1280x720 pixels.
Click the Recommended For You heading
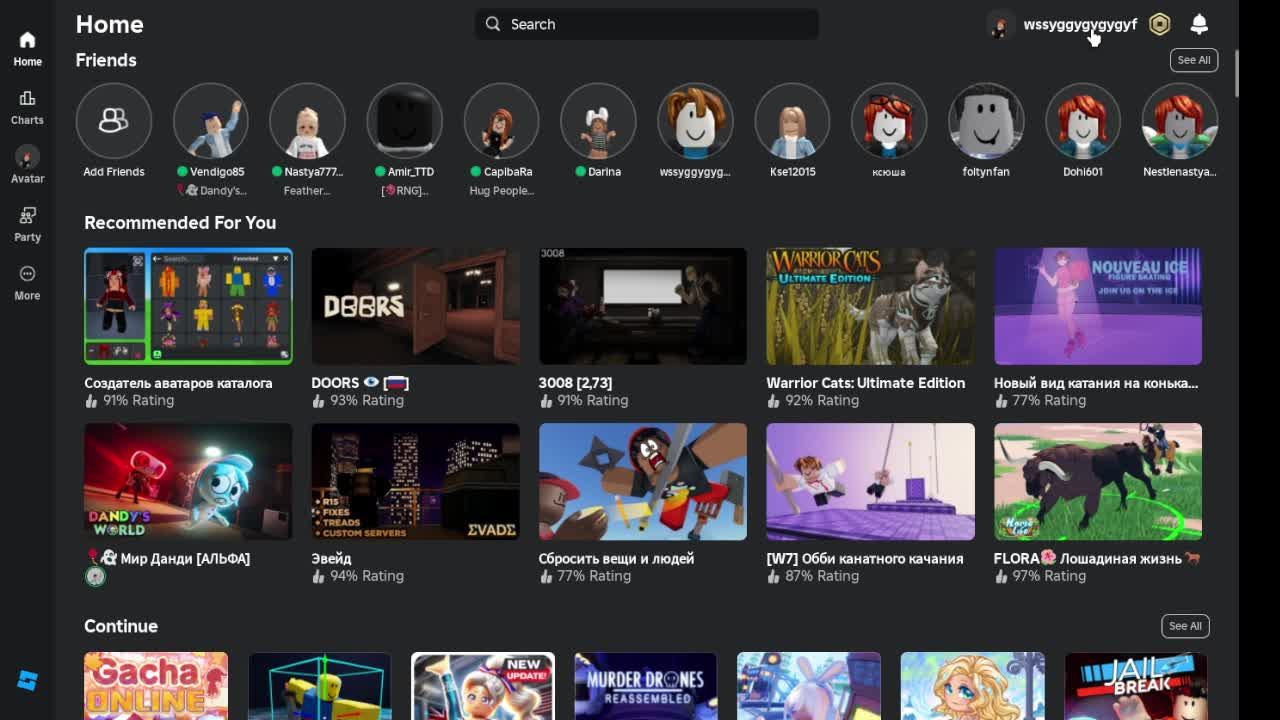coord(180,223)
